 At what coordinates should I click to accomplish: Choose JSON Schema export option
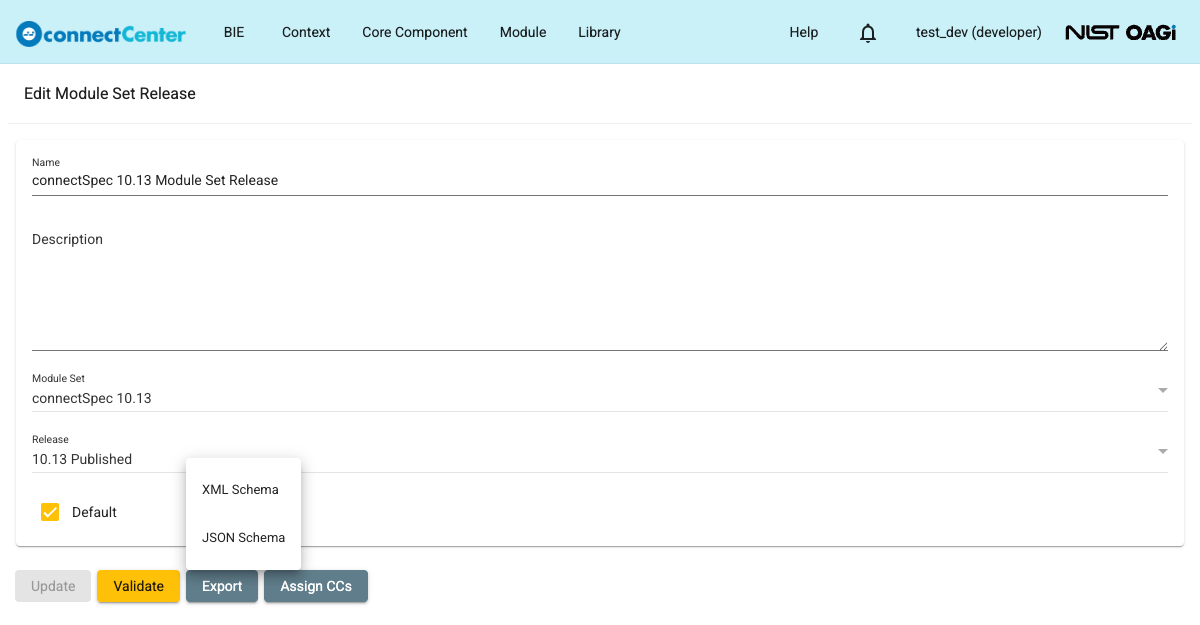[x=243, y=538]
